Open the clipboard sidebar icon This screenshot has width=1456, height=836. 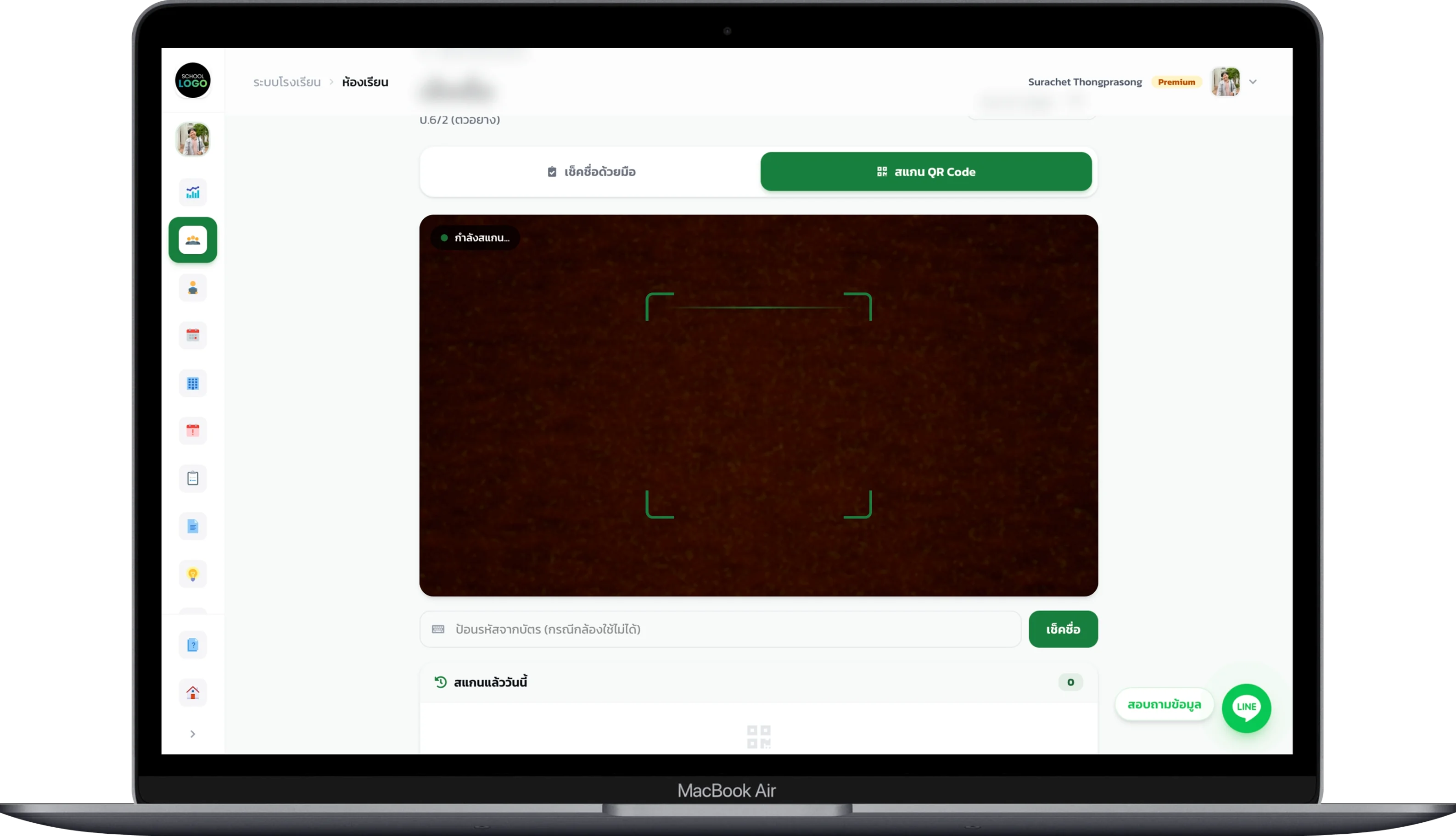point(192,478)
